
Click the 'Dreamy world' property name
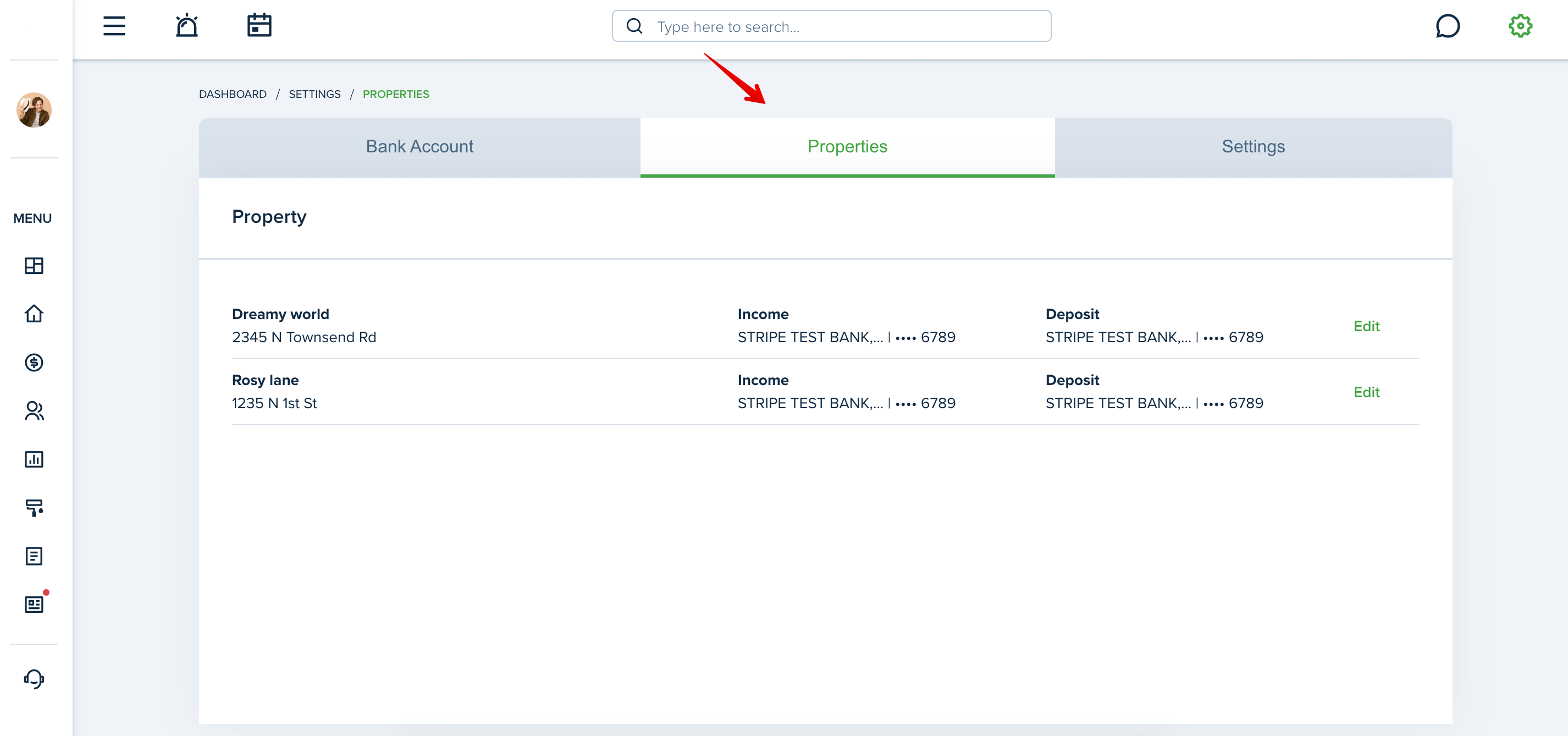coord(280,314)
